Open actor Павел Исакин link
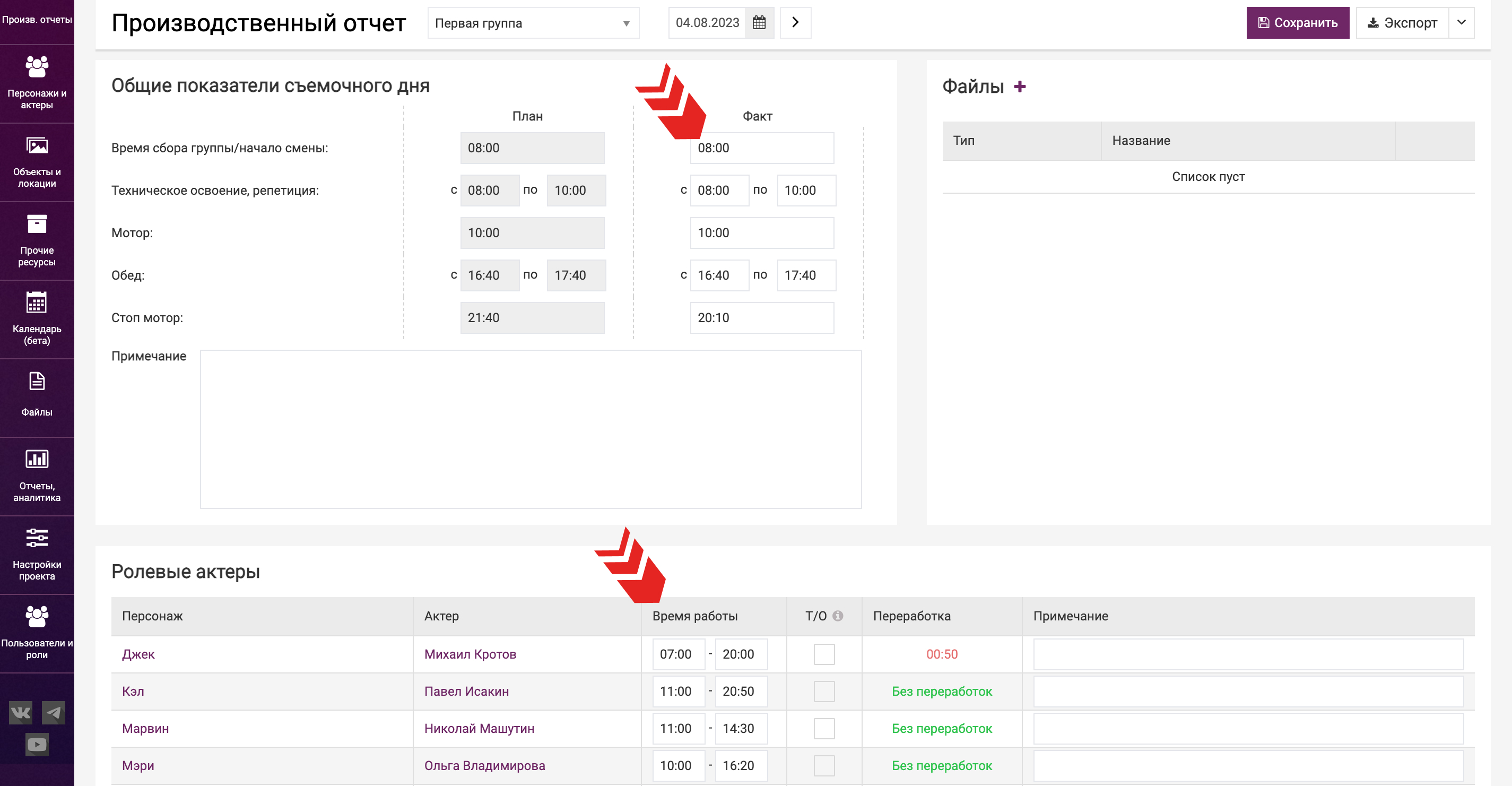The width and height of the screenshot is (1512, 786). [467, 692]
